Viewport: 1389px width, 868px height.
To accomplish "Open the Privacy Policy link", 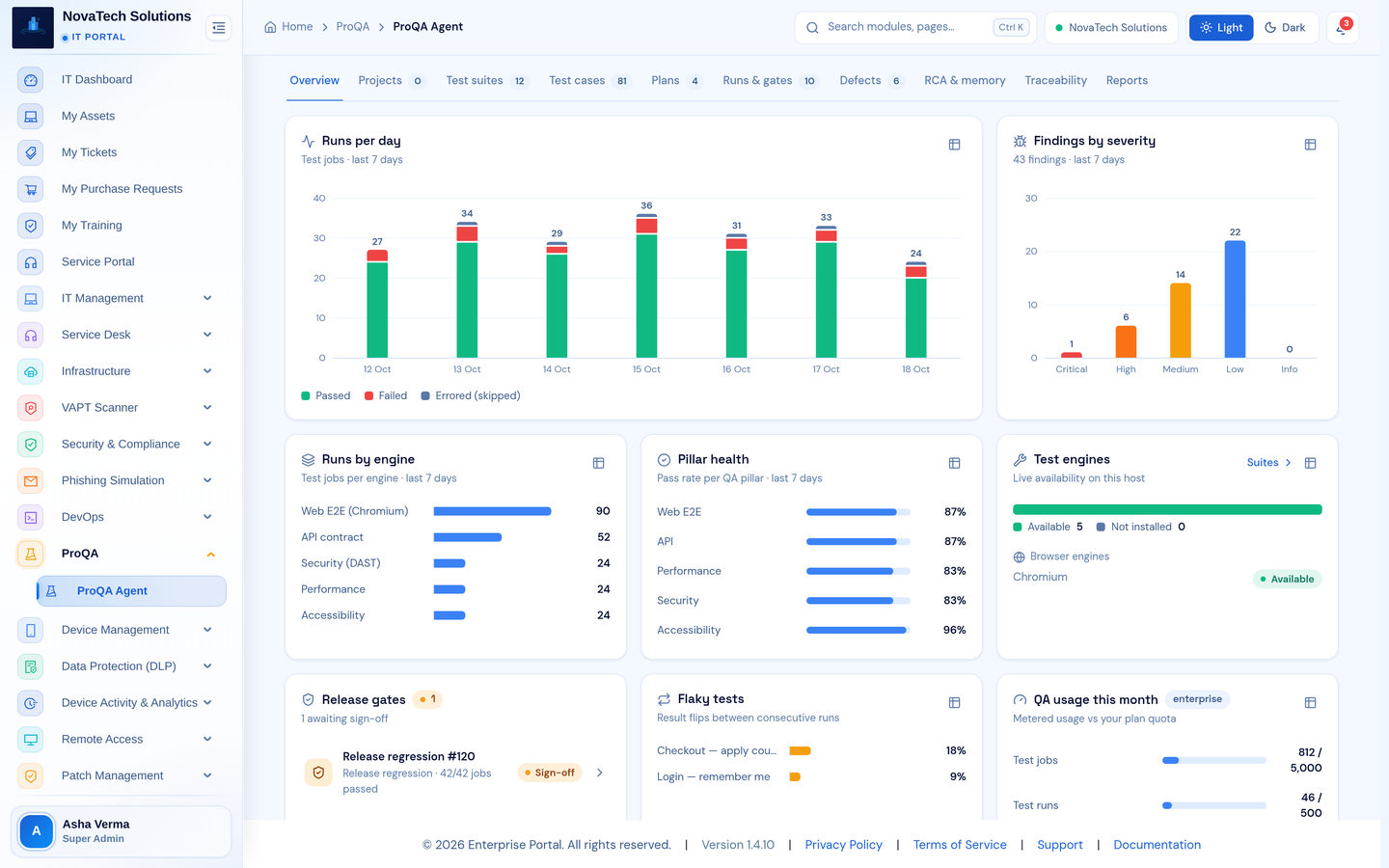I will (843, 845).
